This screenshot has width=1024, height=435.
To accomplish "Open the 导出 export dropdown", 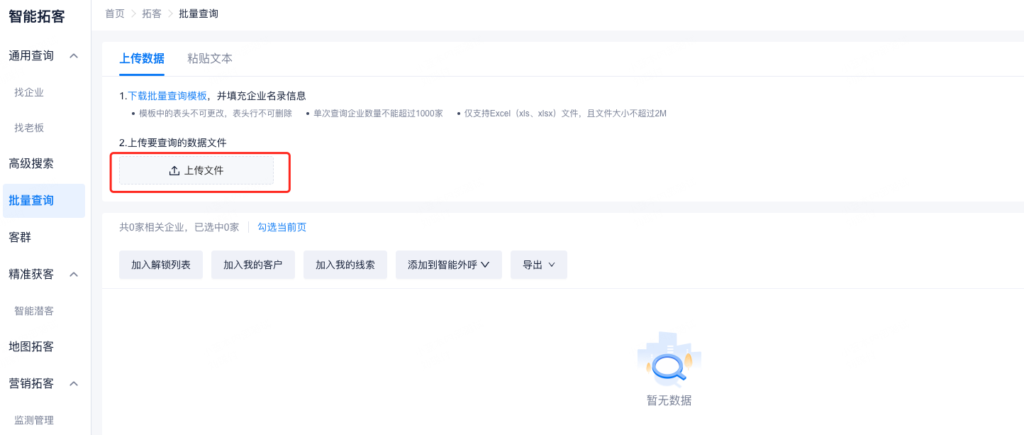I will pos(539,265).
